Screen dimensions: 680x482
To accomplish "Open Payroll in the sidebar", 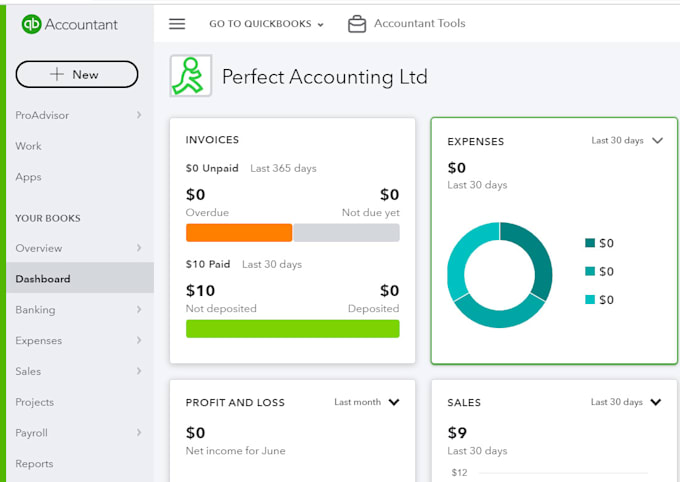I will 31,433.
